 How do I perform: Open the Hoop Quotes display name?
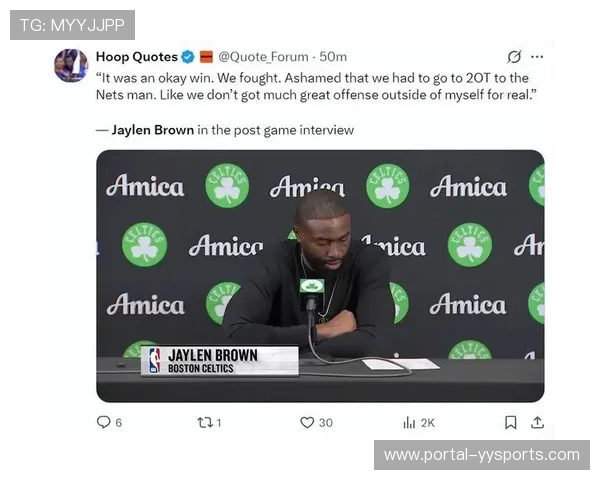137,57
